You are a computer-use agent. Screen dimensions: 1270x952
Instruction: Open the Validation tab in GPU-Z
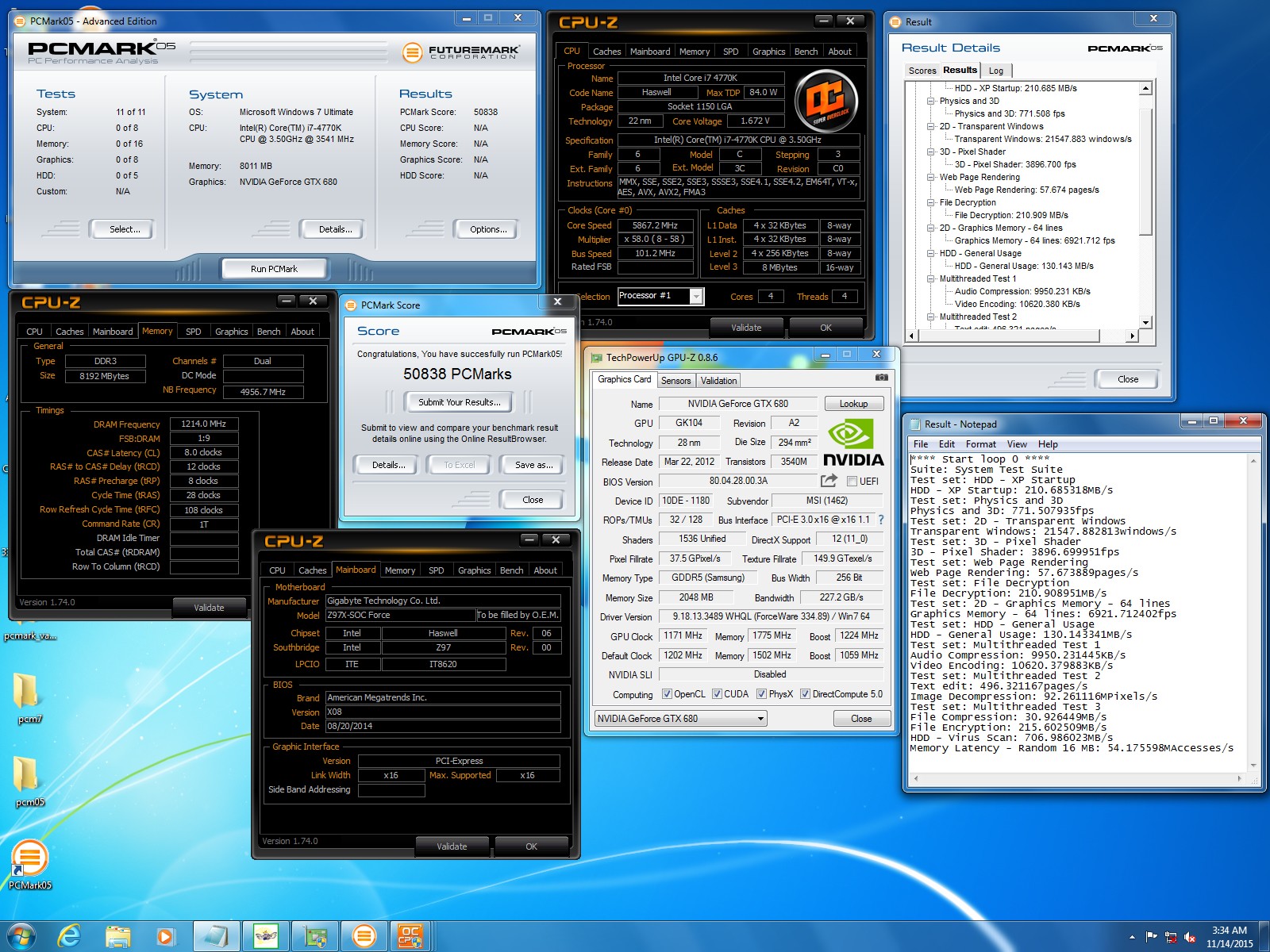[x=718, y=381]
